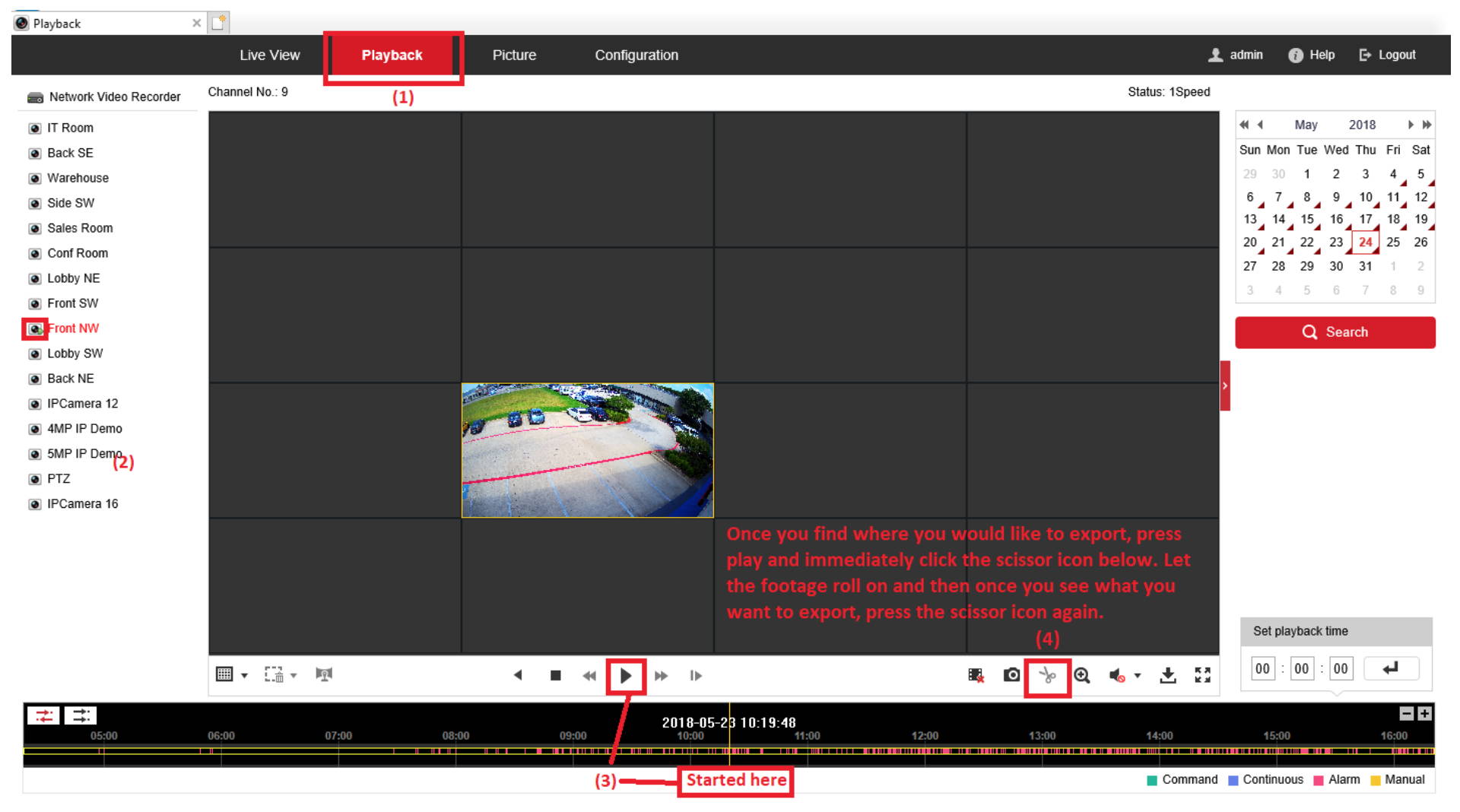
Task: Select the PTZ camera
Action: click(59, 479)
